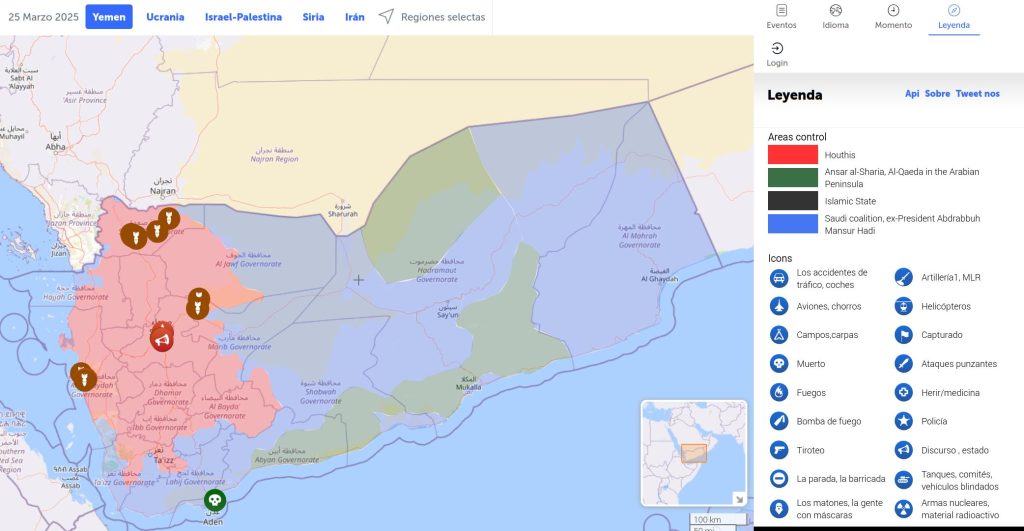Viewport: 1024px width, 531px height.
Task: Open the Irán region tab
Action: [x=355, y=17]
